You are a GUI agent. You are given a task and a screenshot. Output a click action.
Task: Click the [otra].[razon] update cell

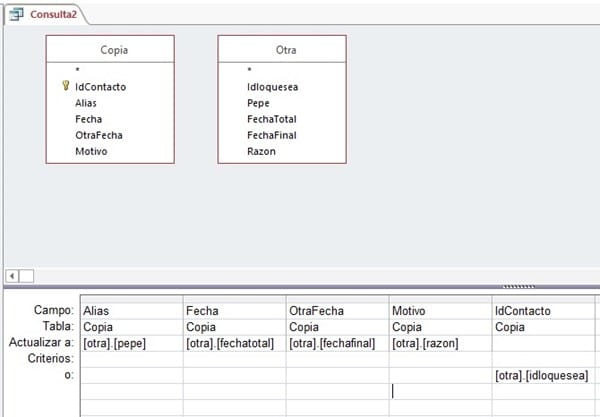coord(439,343)
